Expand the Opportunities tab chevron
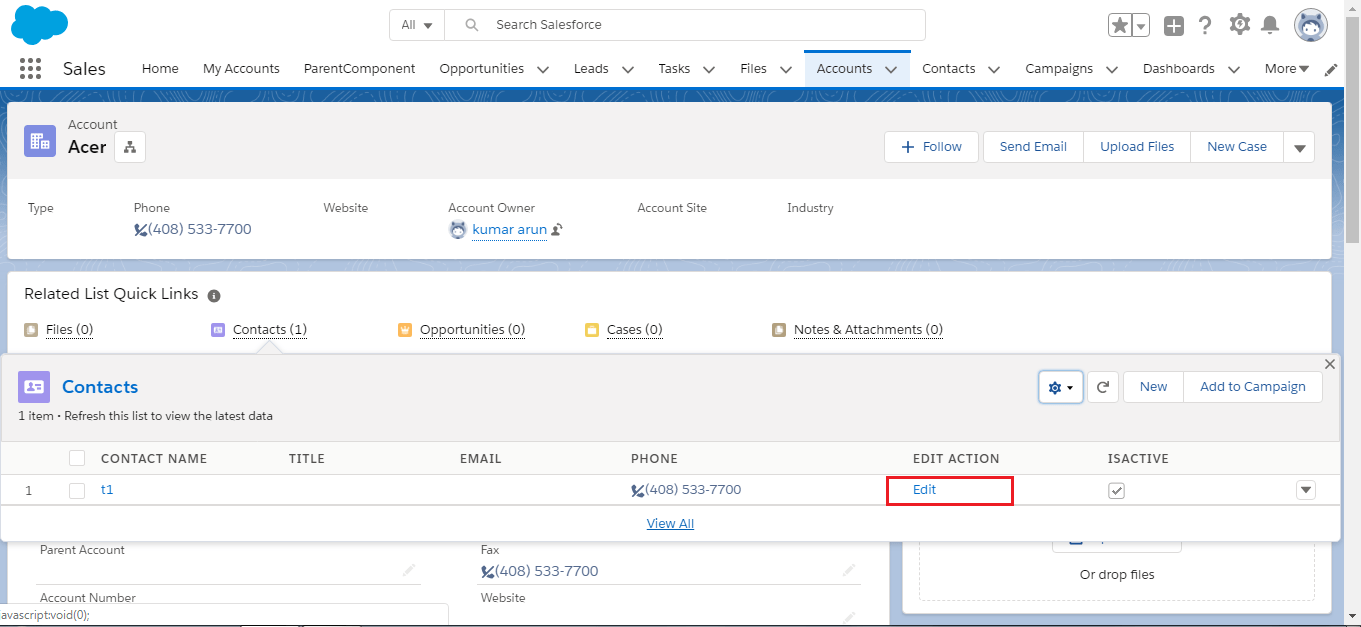This screenshot has height=627, width=1361. (543, 69)
